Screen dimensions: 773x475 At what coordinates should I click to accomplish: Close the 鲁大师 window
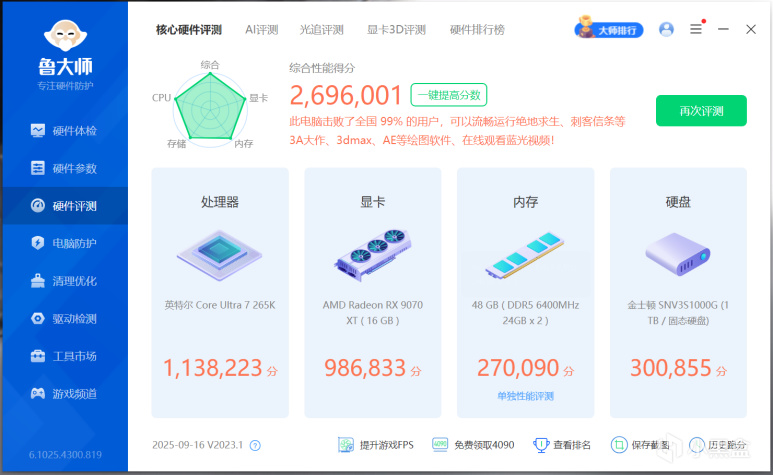coord(751,29)
